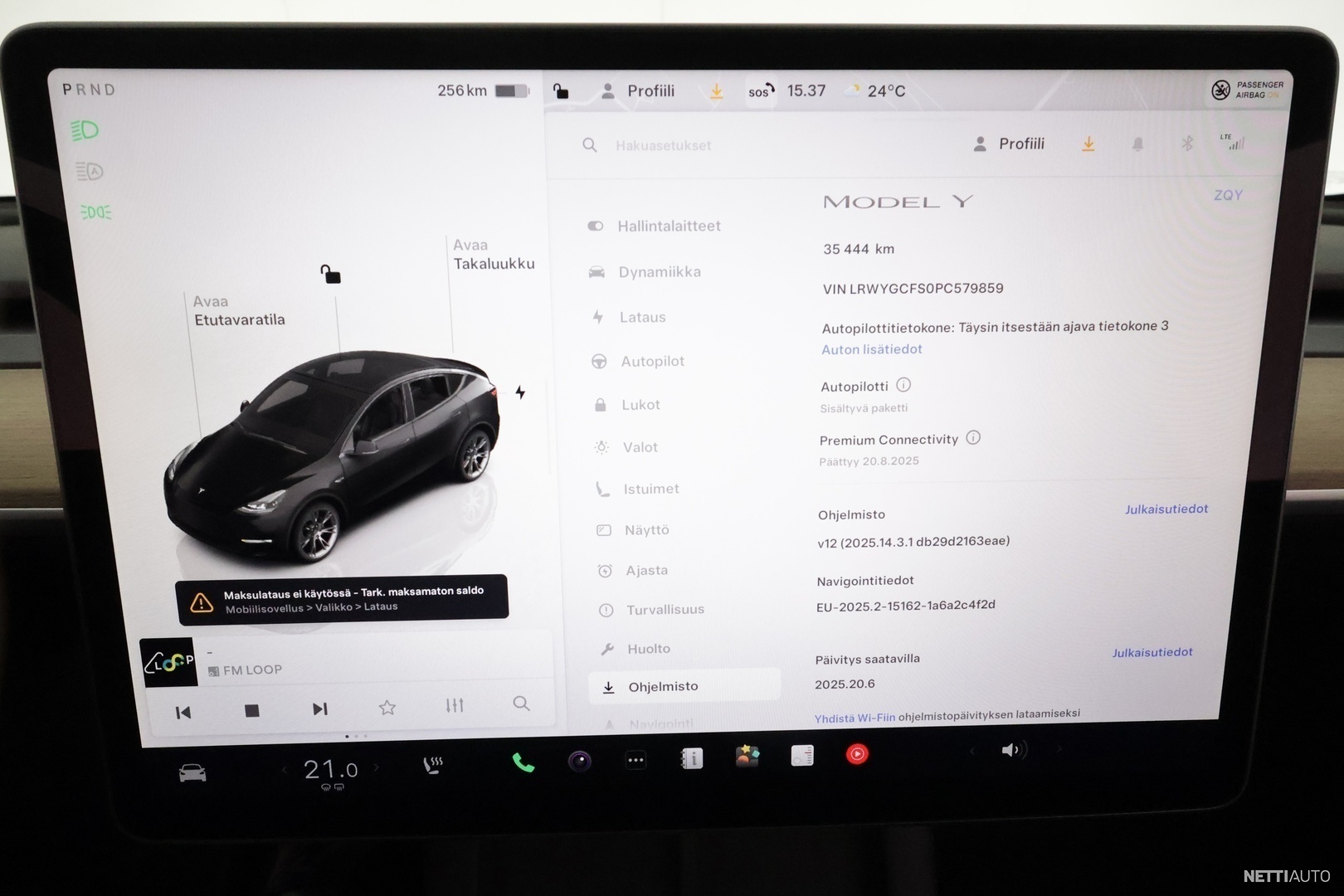Skip to previous radio station
The width and height of the screenshot is (1344, 896).
click(183, 712)
